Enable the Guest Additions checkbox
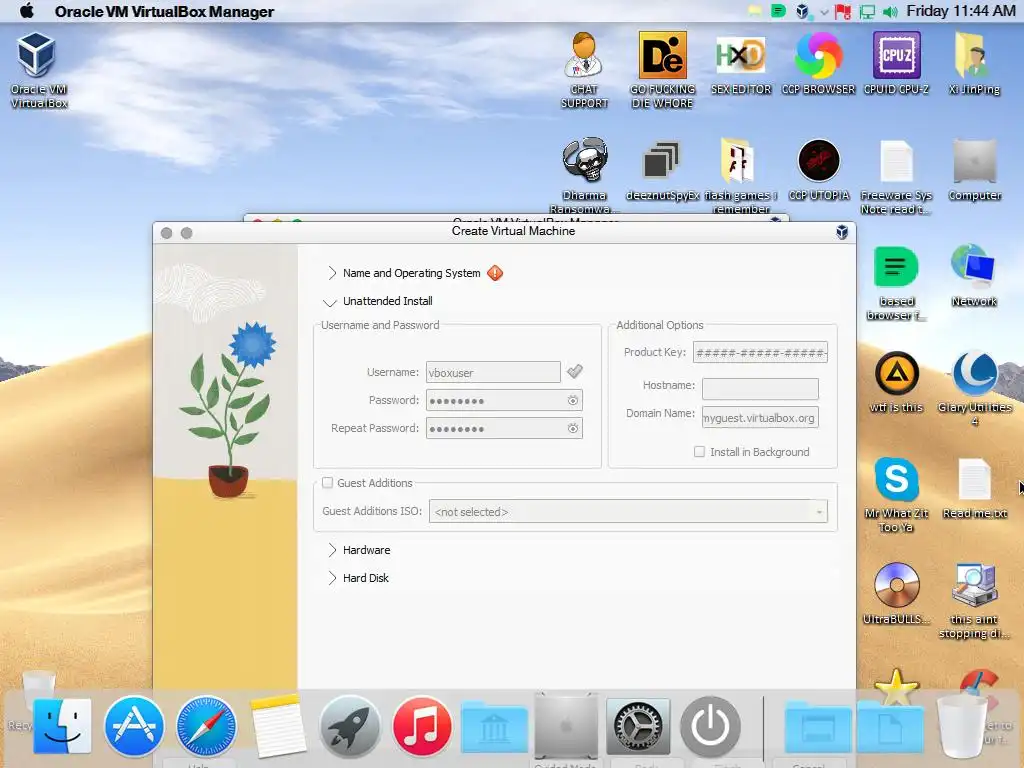This screenshot has height=768, width=1024. 328,483
